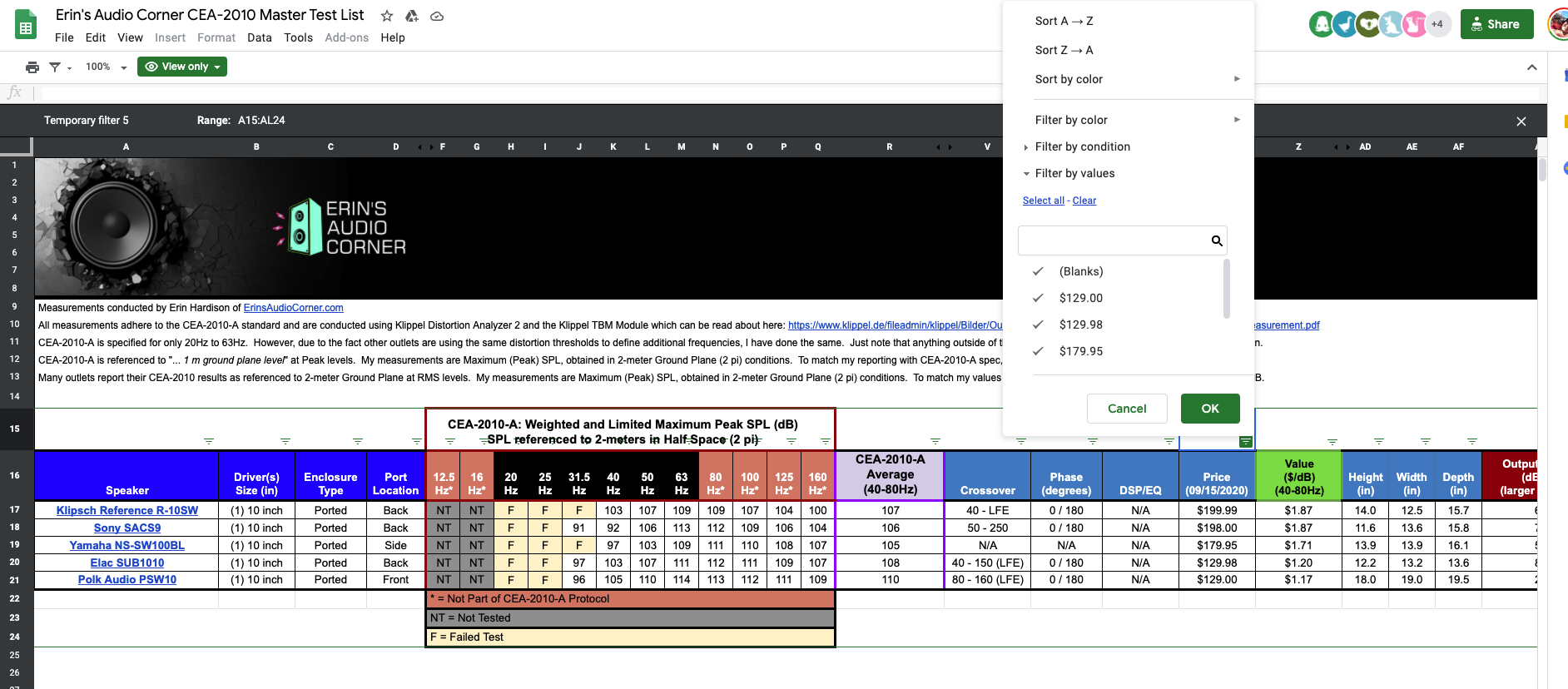
Task: Open the Klipsch Reference R-10SW link
Action: point(127,510)
